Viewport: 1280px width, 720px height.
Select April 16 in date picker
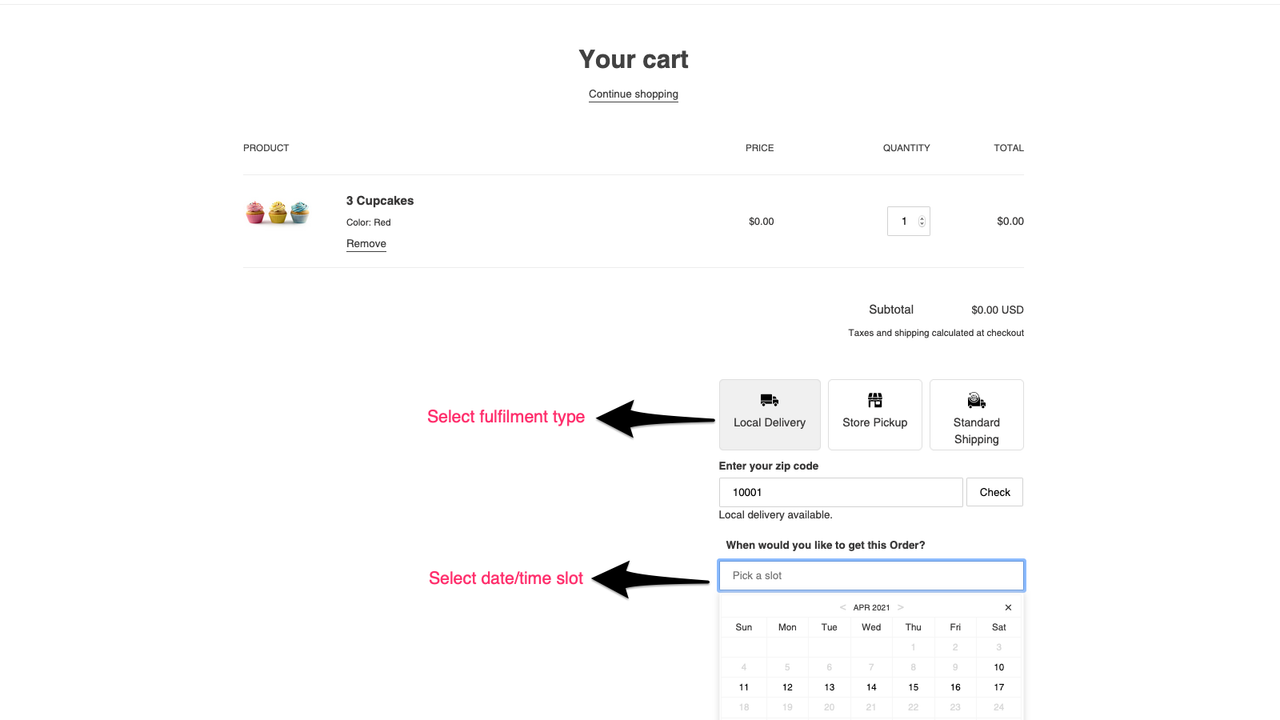coord(955,687)
